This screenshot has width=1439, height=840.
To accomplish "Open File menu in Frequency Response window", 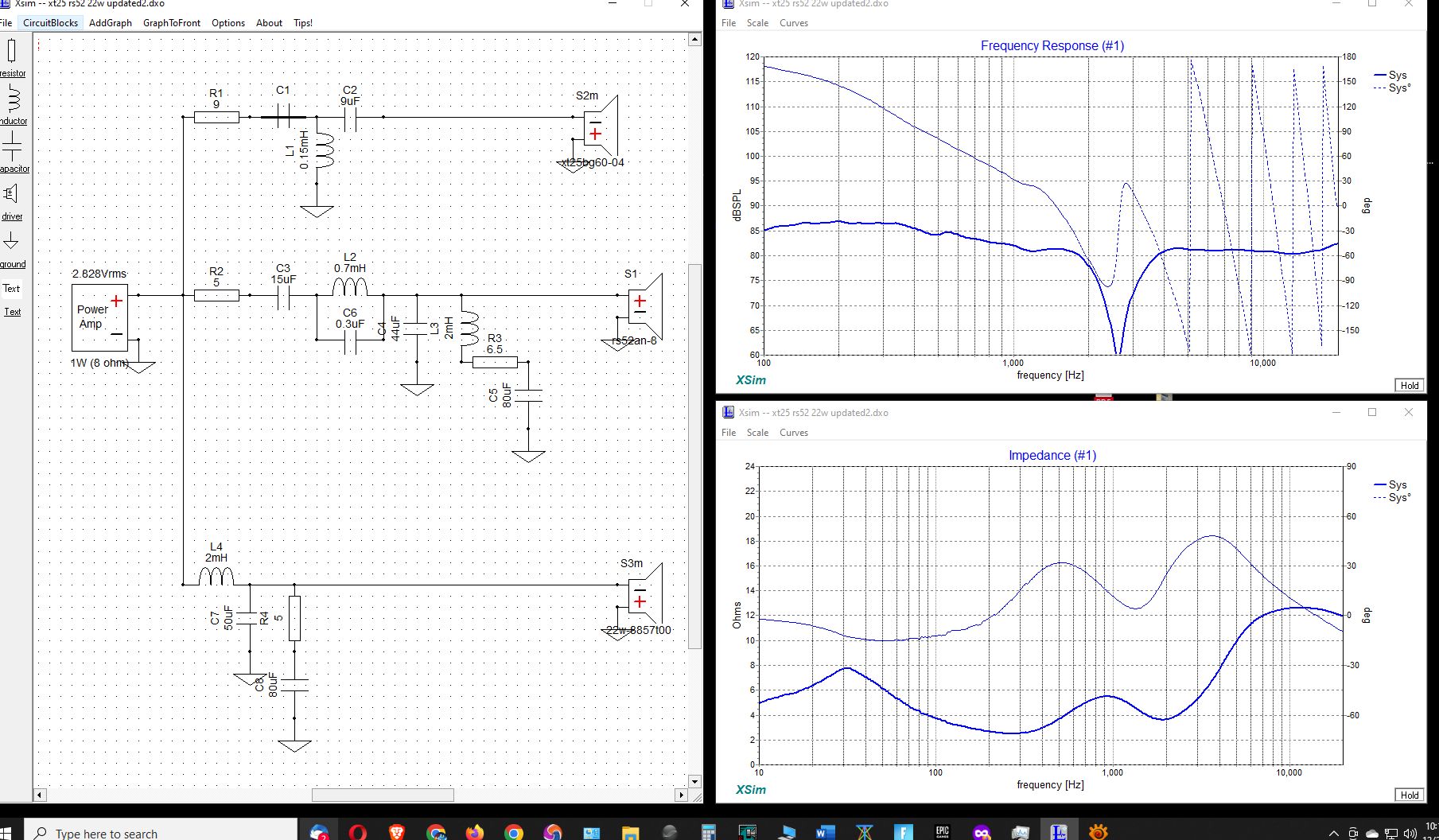I will [x=729, y=23].
